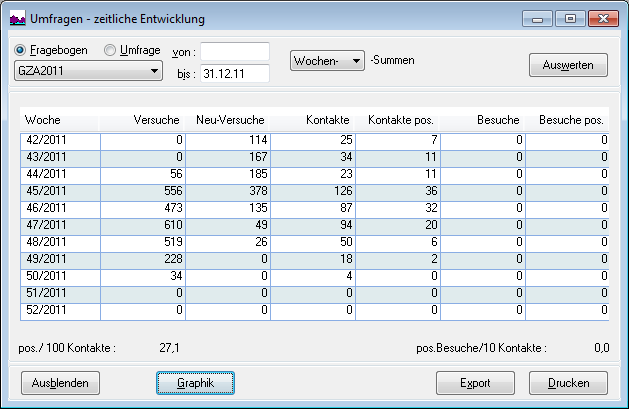Click into the 'von' date field

(x=235, y=51)
